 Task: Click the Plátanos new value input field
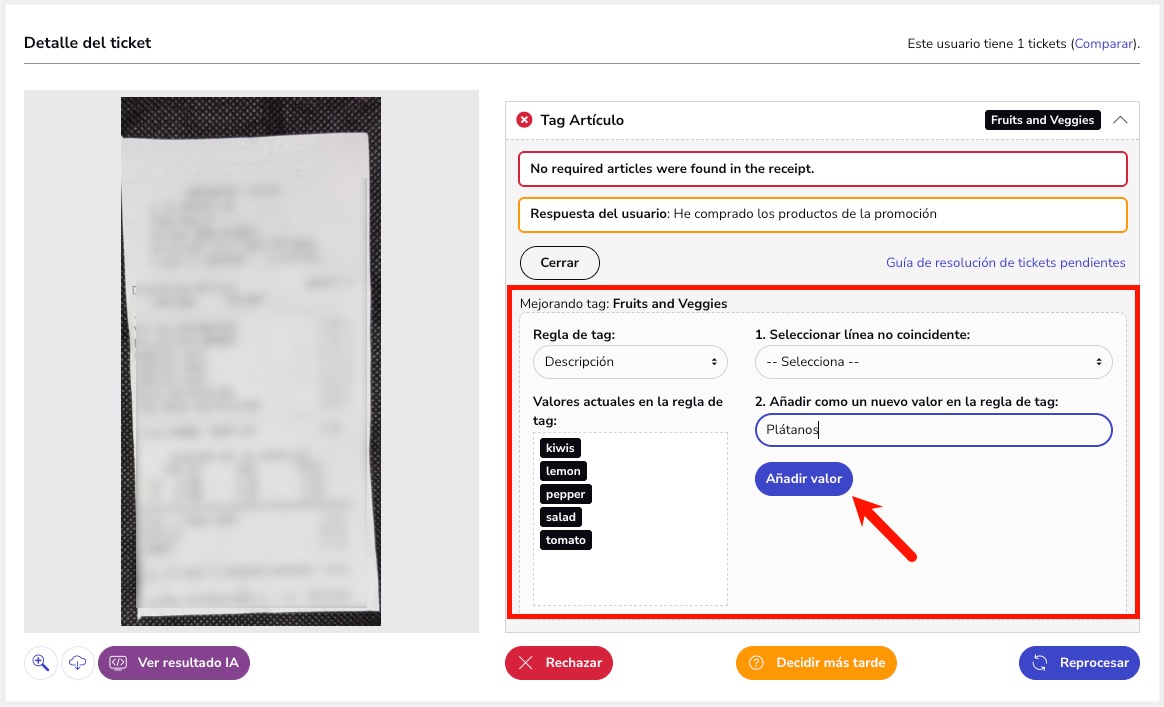pyautogui.click(x=933, y=430)
